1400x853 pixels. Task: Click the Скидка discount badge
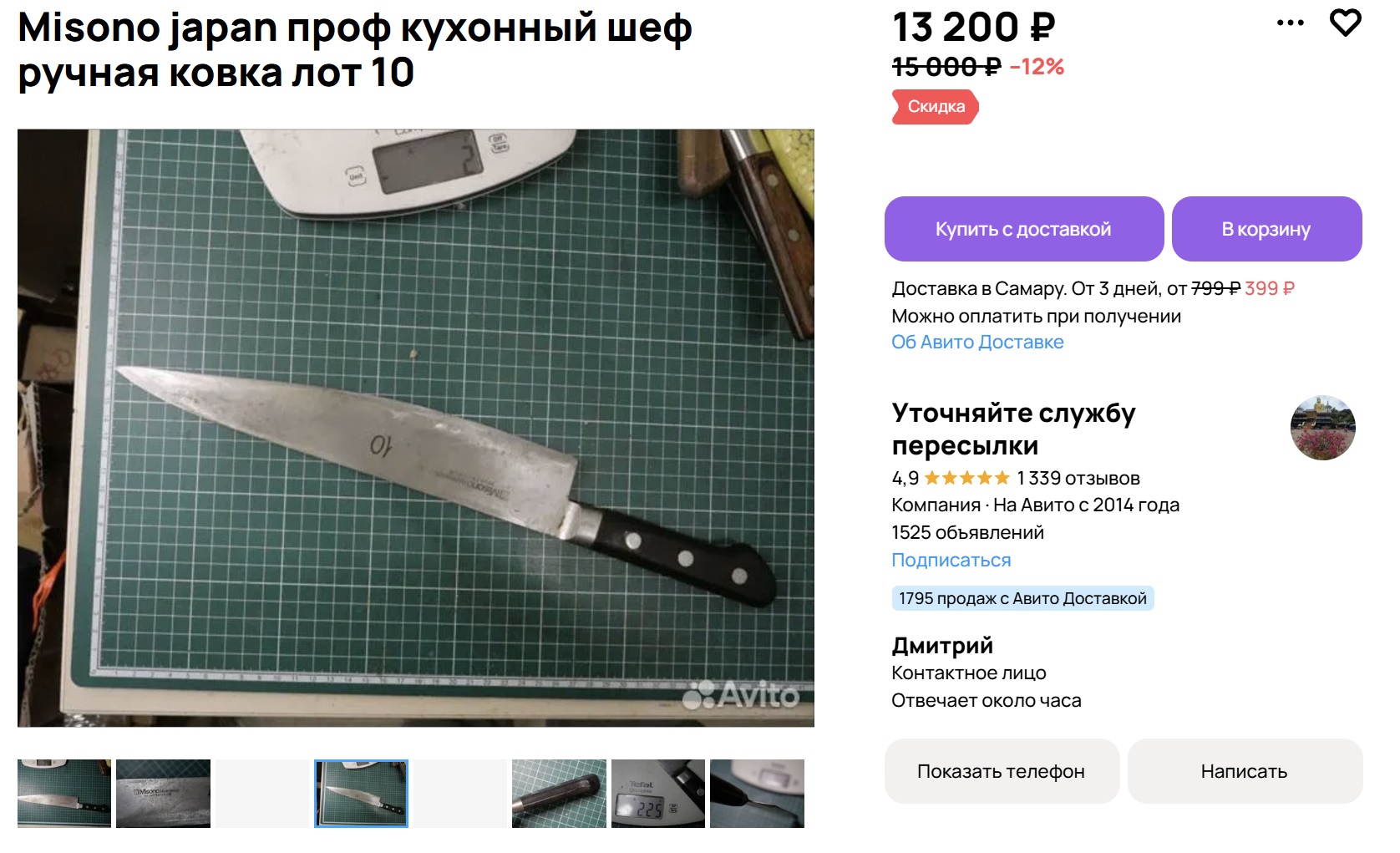(x=936, y=107)
